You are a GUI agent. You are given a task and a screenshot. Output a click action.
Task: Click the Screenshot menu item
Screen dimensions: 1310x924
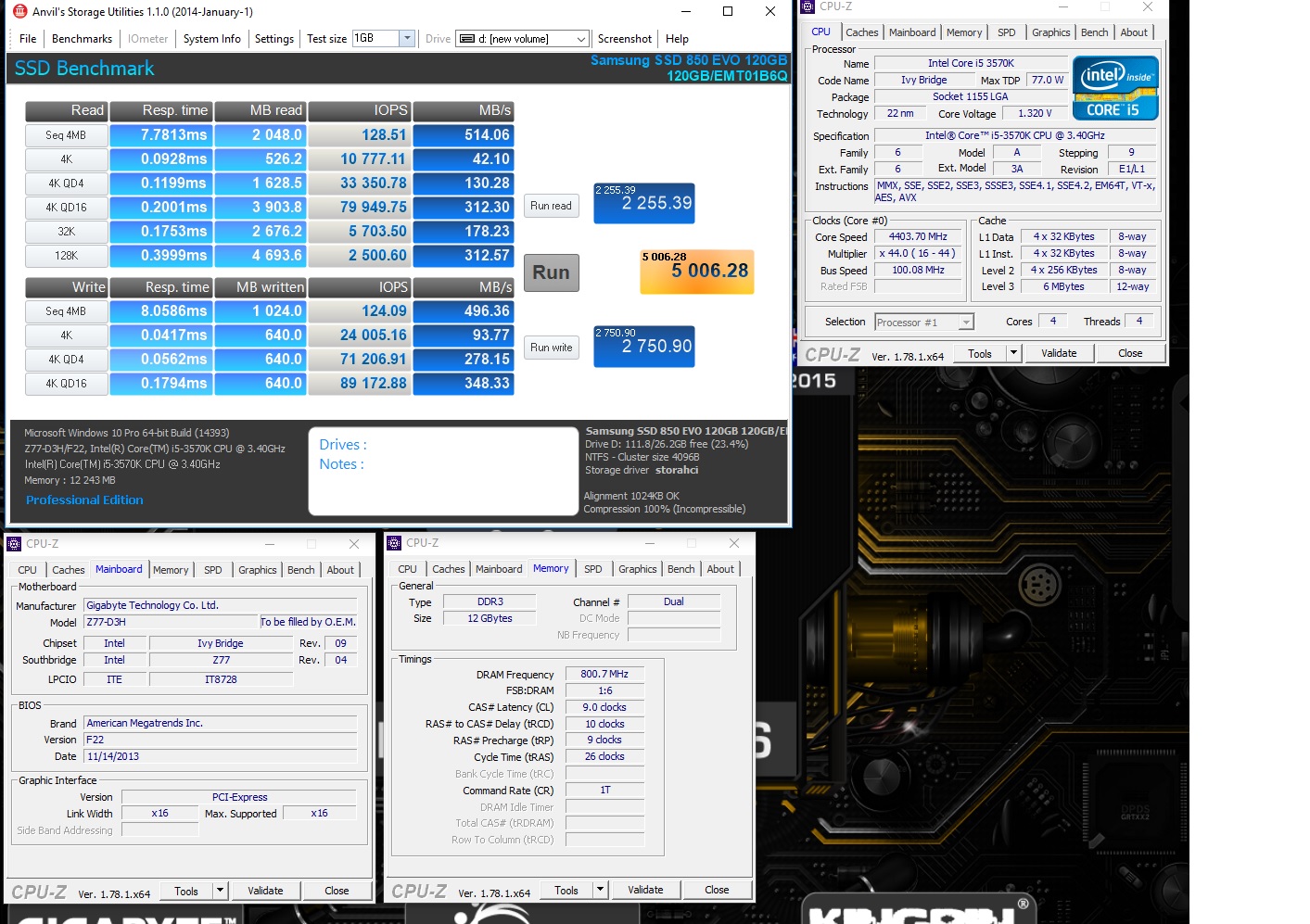[624, 39]
